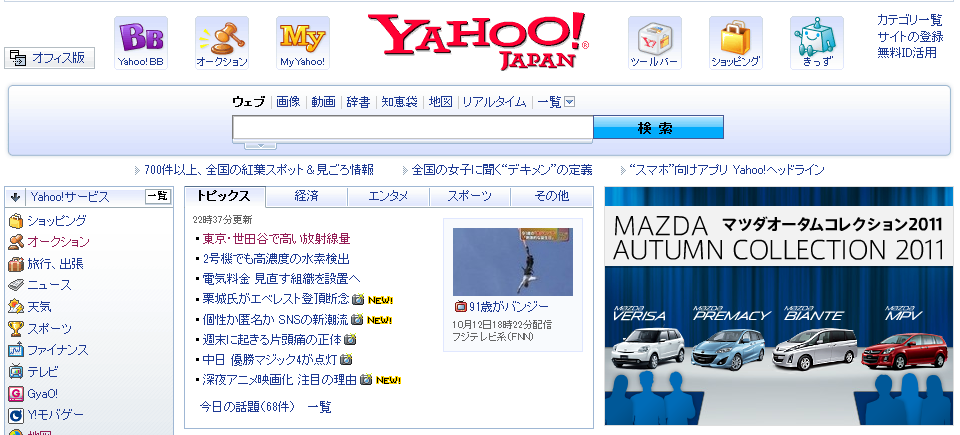Viewport: 960px width, 435px height.
Task: Collapse the Yahoo!サービス panel arrow
Action: (16, 197)
